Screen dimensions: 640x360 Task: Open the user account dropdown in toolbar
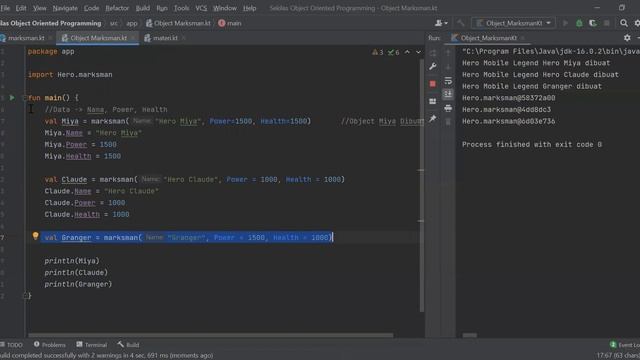[441, 23]
